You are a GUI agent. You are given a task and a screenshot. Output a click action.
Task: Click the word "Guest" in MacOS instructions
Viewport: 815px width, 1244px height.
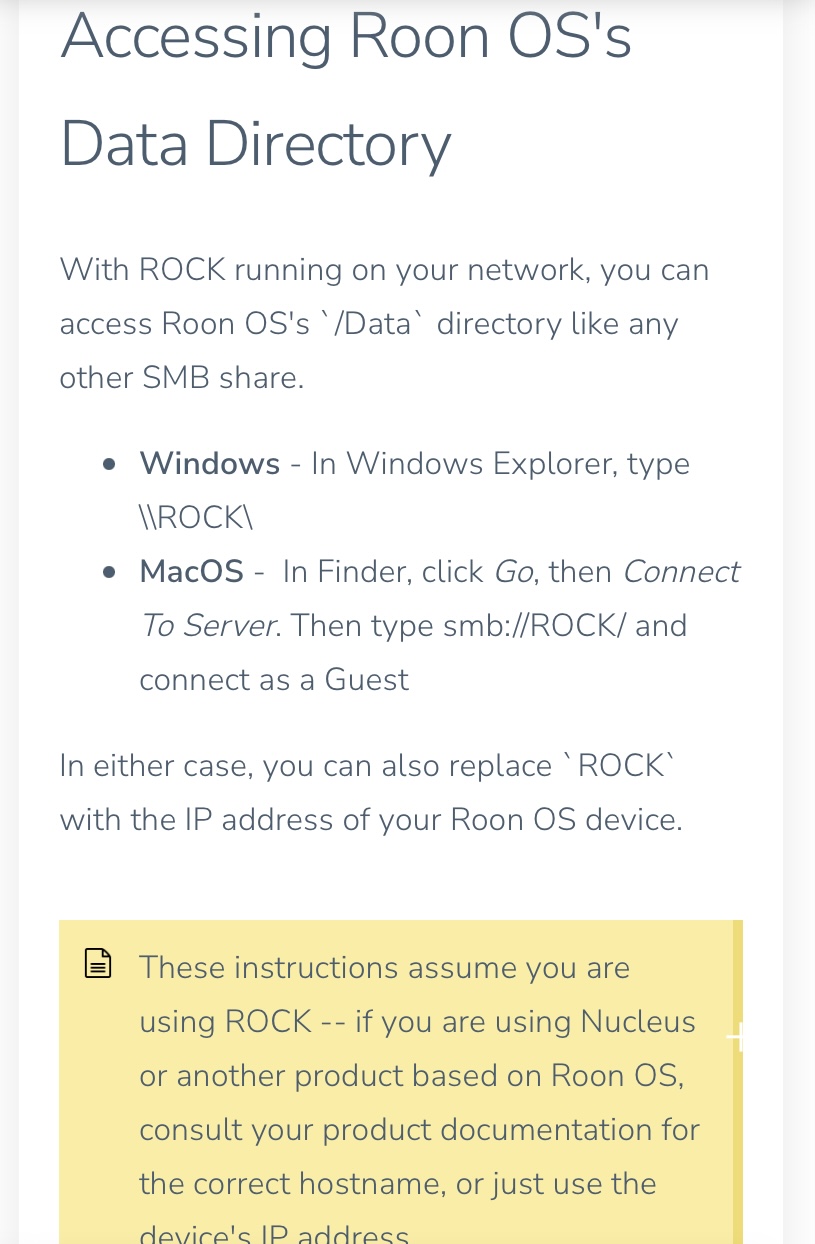pyautogui.click(x=367, y=680)
